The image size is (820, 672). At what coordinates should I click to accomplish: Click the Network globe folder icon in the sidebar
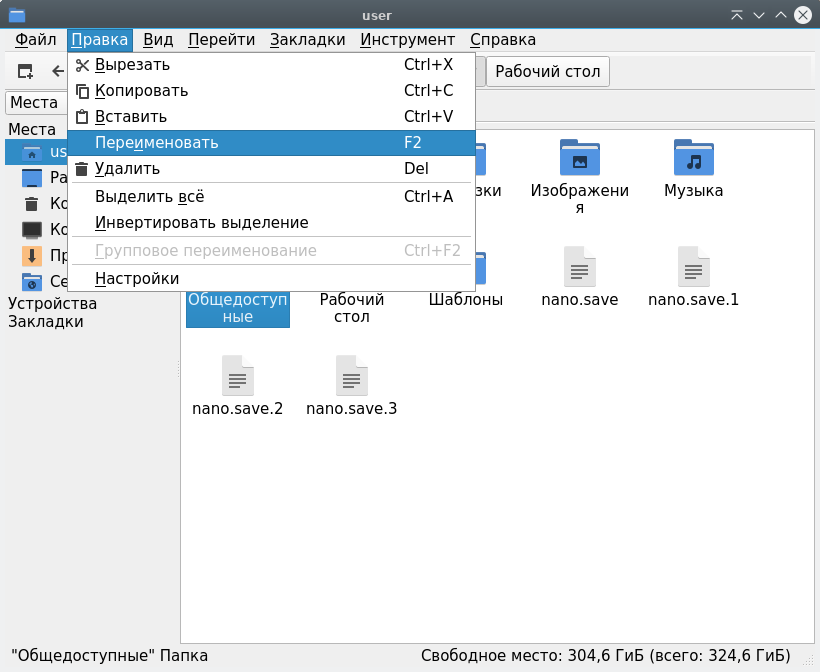pos(32,282)
